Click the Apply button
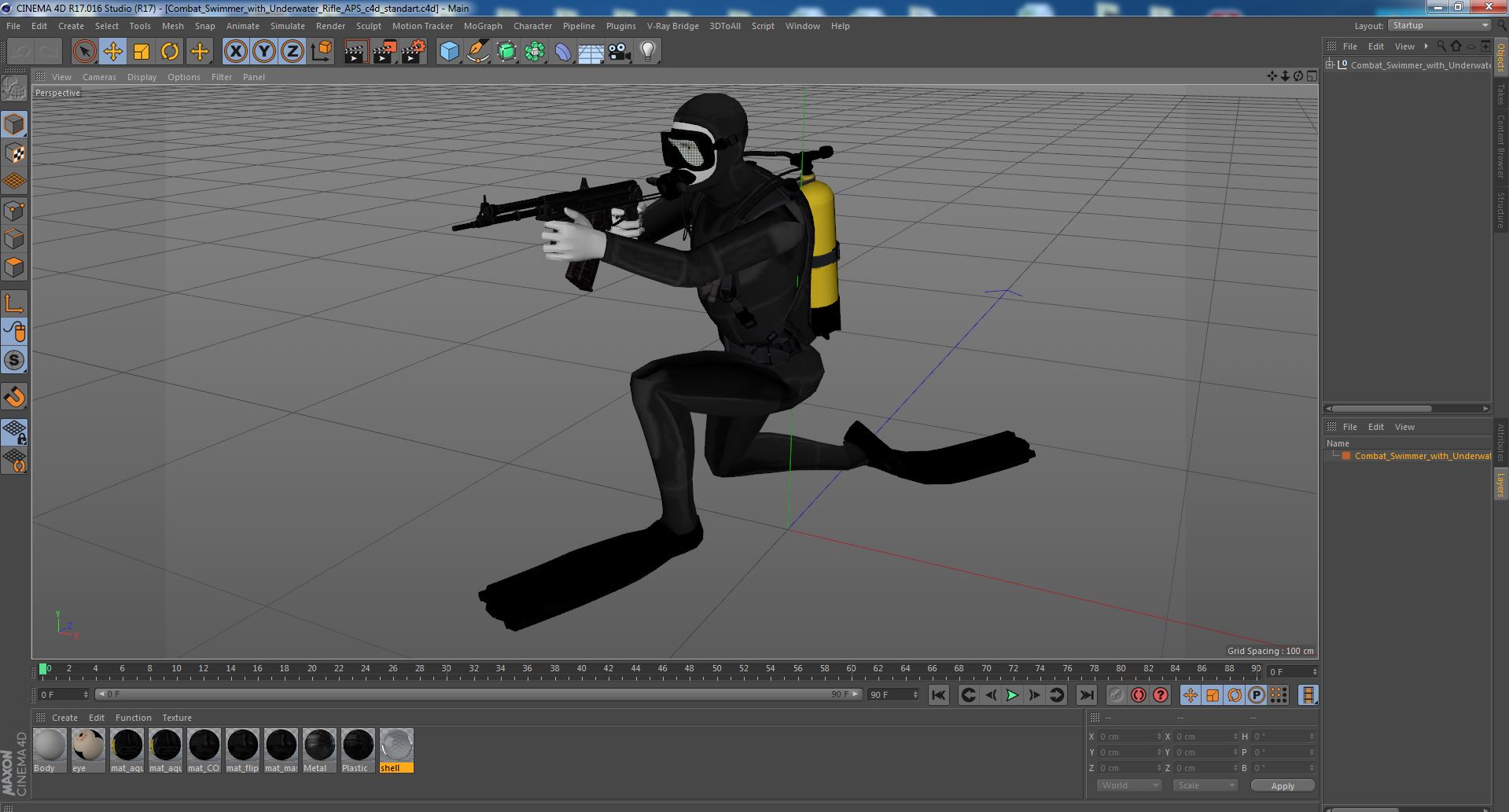This screenshot has height=812, width=1509. (x=1283, y=785)
